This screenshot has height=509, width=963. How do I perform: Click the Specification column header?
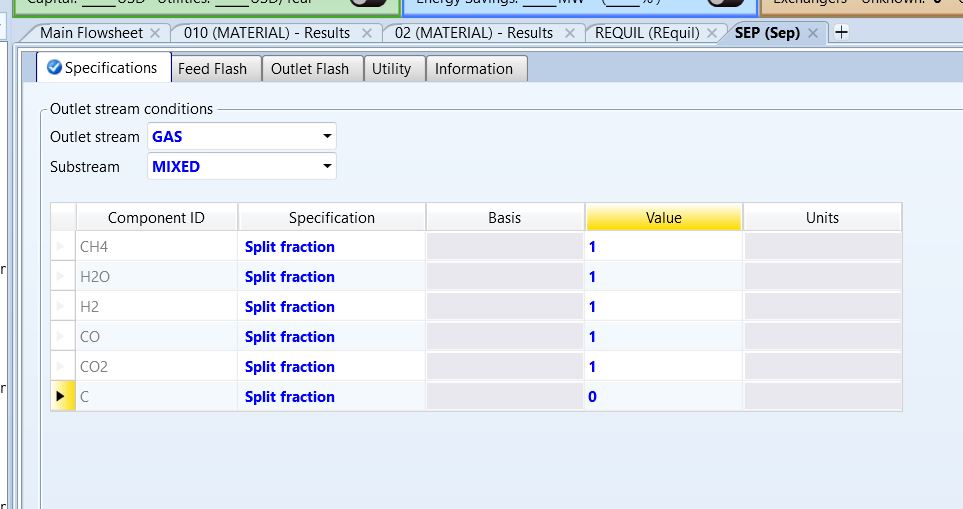(332, 218)
